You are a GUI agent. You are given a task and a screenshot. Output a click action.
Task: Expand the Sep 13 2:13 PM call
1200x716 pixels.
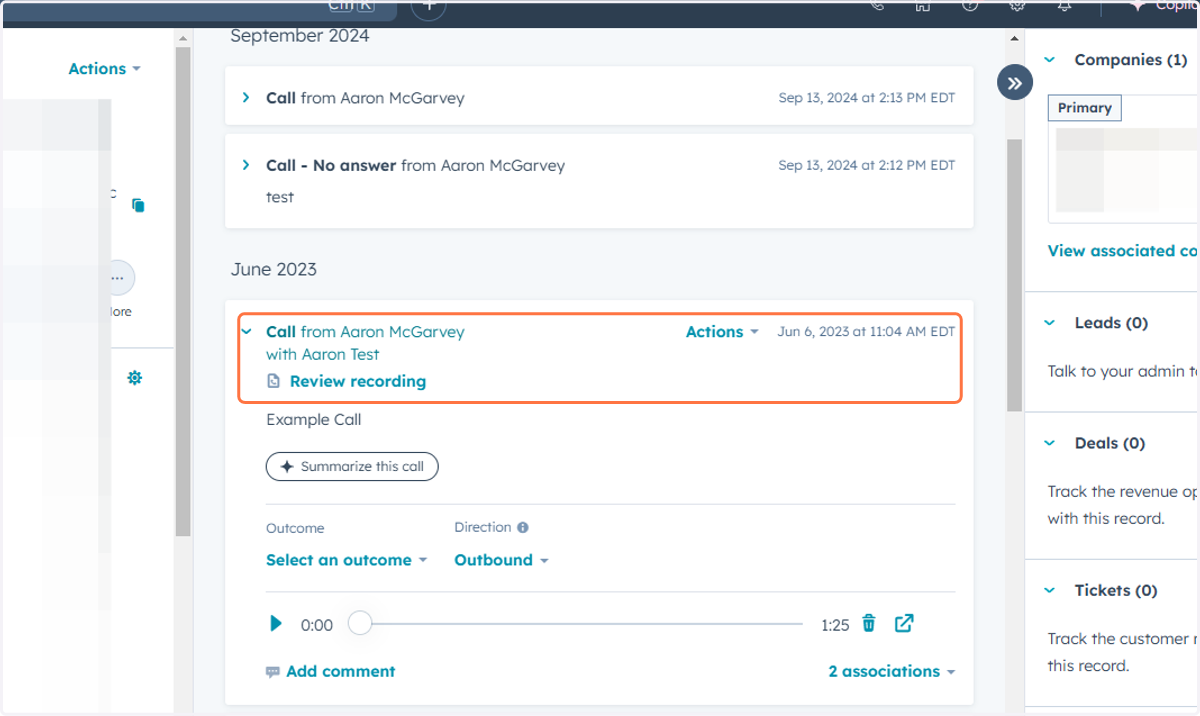[x=246, y=97]
